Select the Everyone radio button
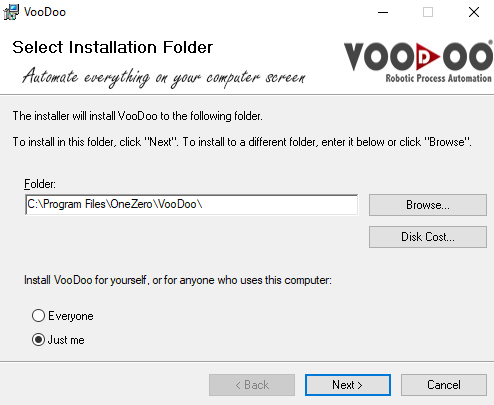The height and width of the screenshot is (405, 494). pos(38,315)
